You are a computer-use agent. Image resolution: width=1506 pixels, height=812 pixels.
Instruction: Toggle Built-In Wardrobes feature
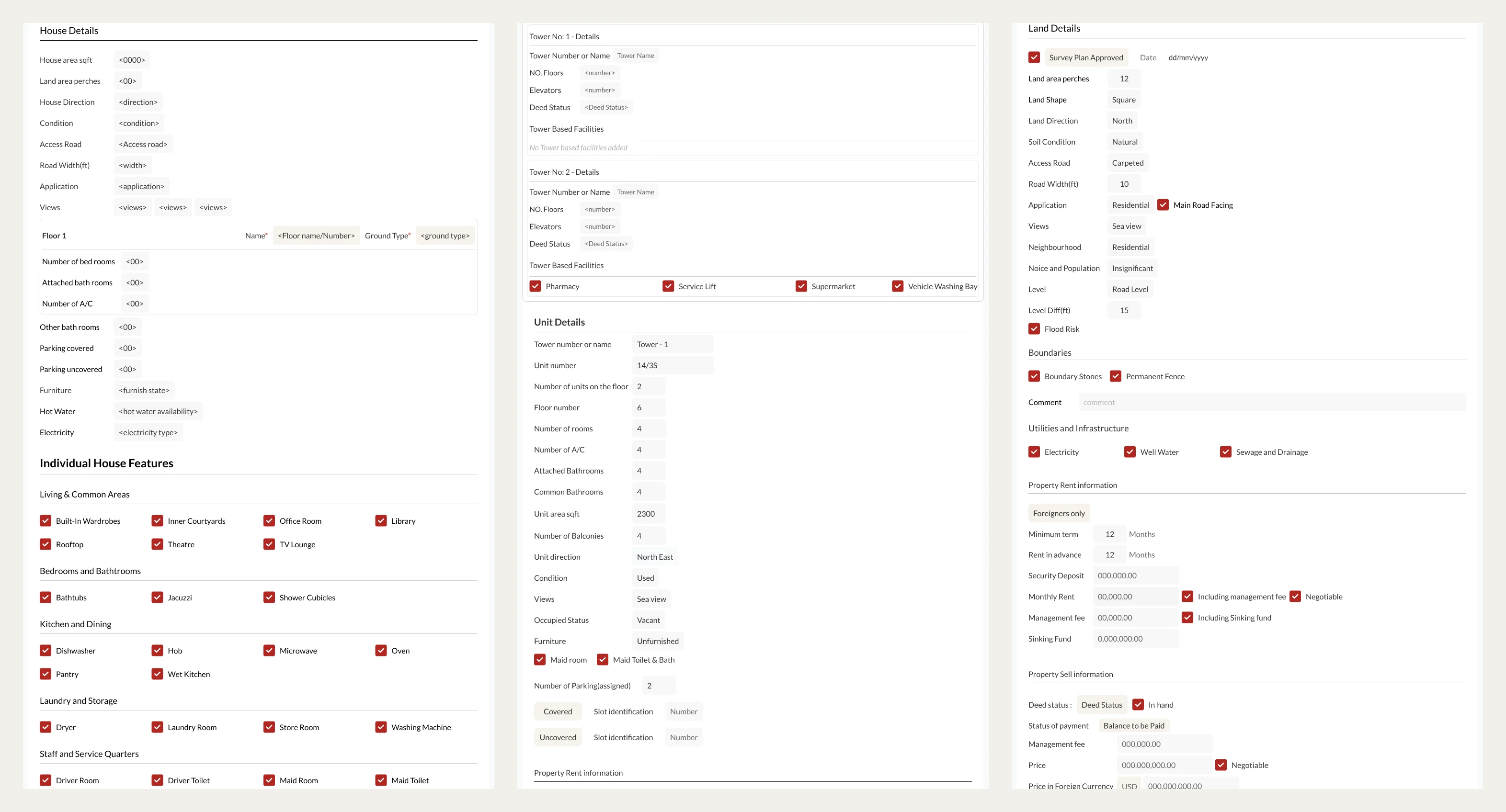(46, 521)
